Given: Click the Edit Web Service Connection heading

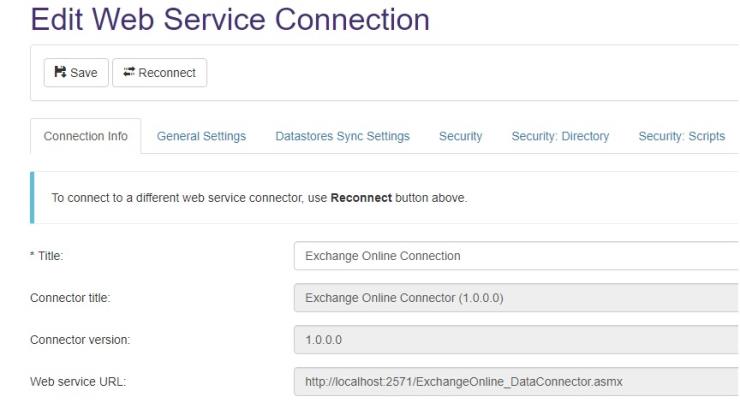Looking at the screenshot, I should (x=231, y=19).
